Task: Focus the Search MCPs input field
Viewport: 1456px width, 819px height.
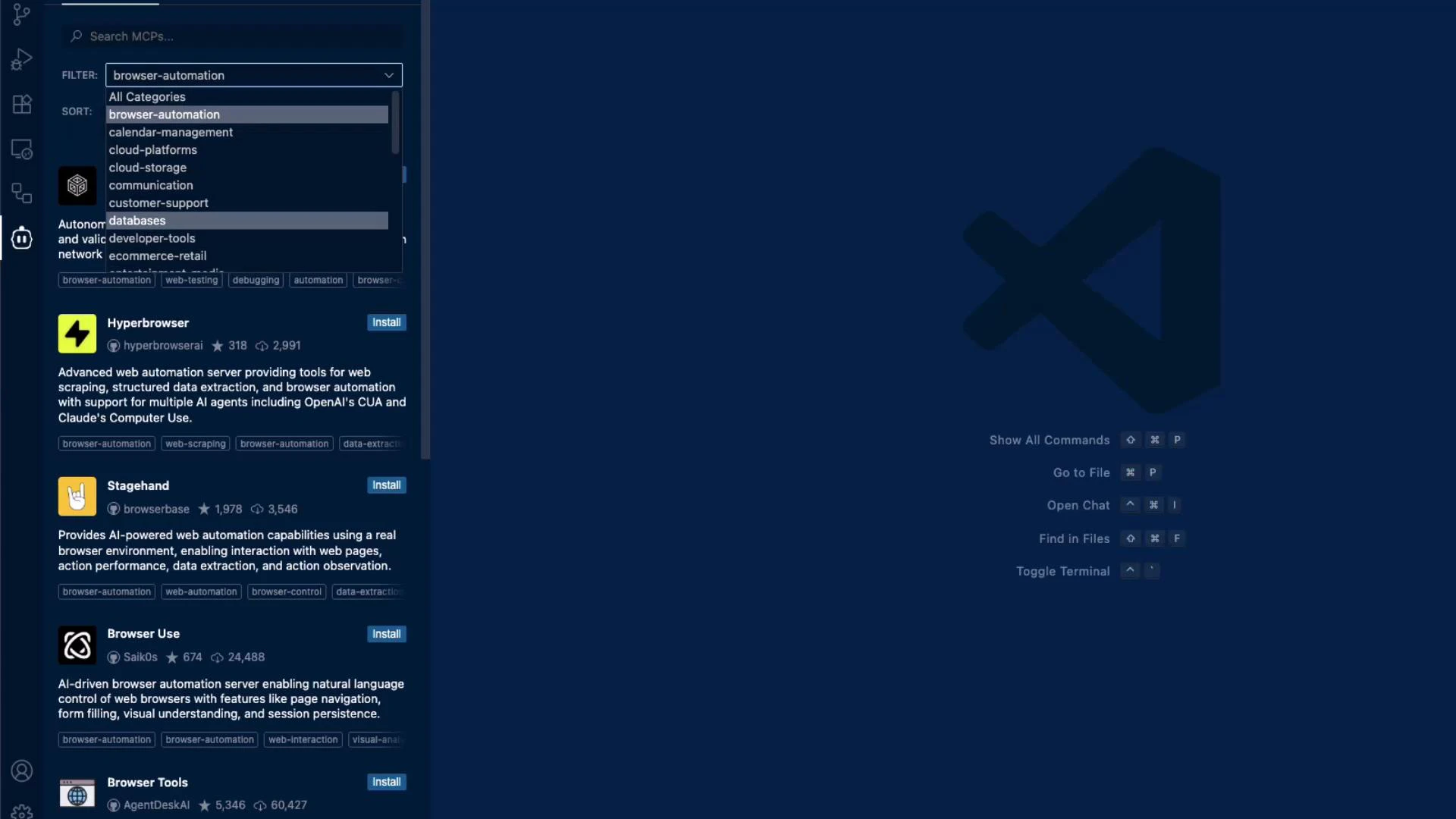Action: [x=233, y=36]
